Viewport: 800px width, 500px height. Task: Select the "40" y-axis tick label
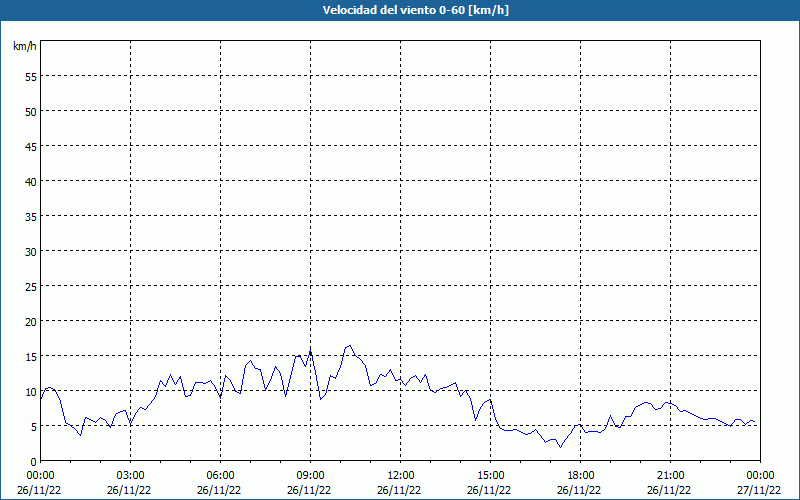31,182
